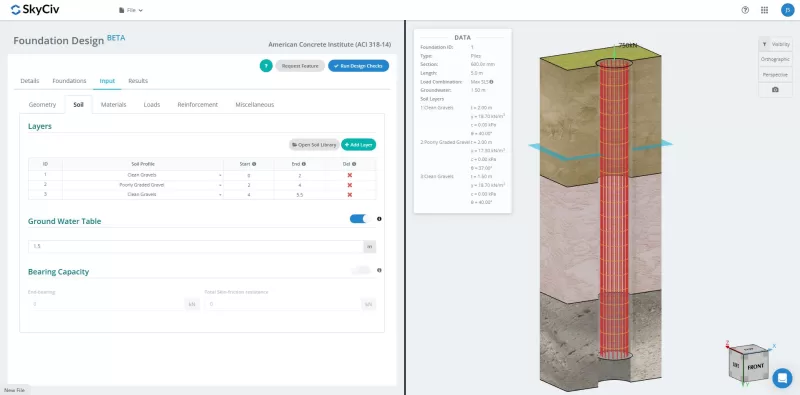Click the red pile in 3D view
The height and width of the screenshot is (395, 800).
[x=614, y=209]
